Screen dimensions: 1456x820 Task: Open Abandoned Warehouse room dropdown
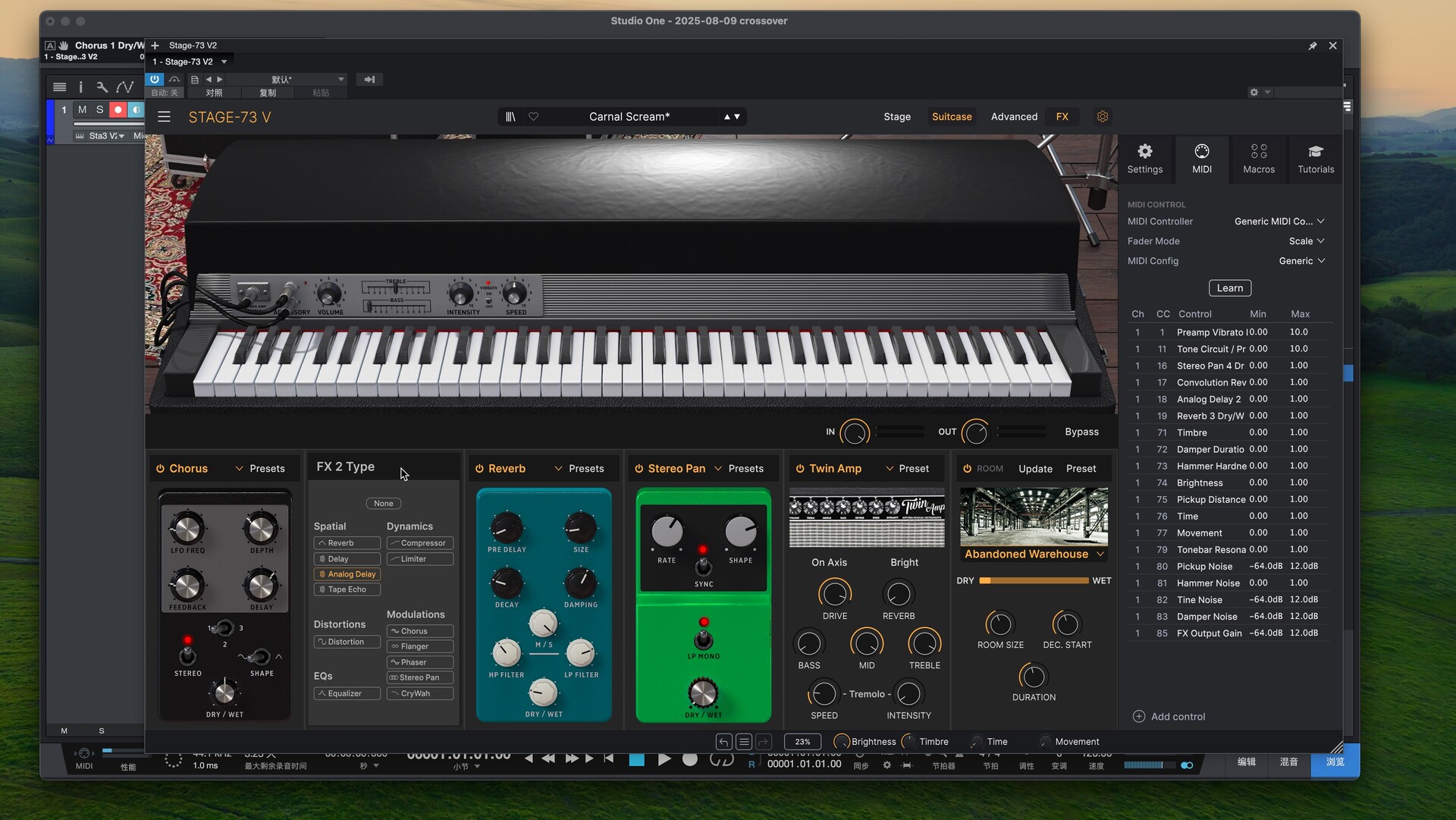pyautogui.click(x=1034, y=555)
